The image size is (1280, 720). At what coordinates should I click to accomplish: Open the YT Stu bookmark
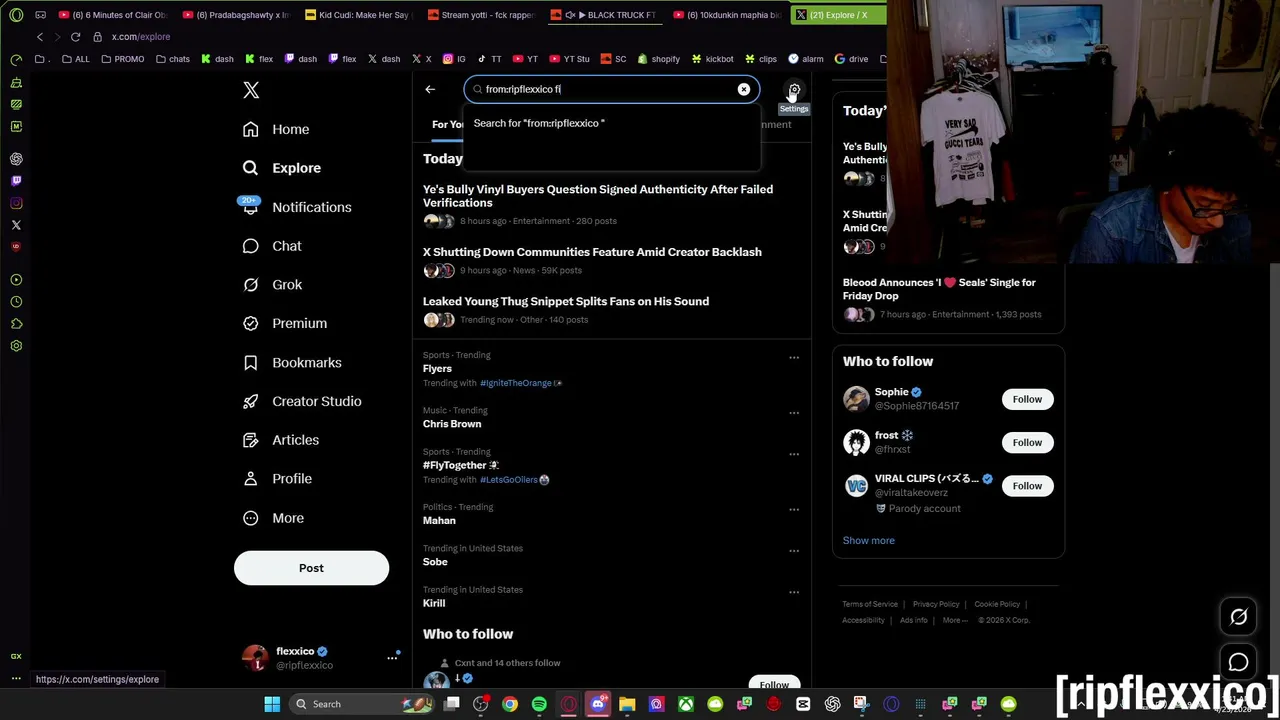pos(570,59)
